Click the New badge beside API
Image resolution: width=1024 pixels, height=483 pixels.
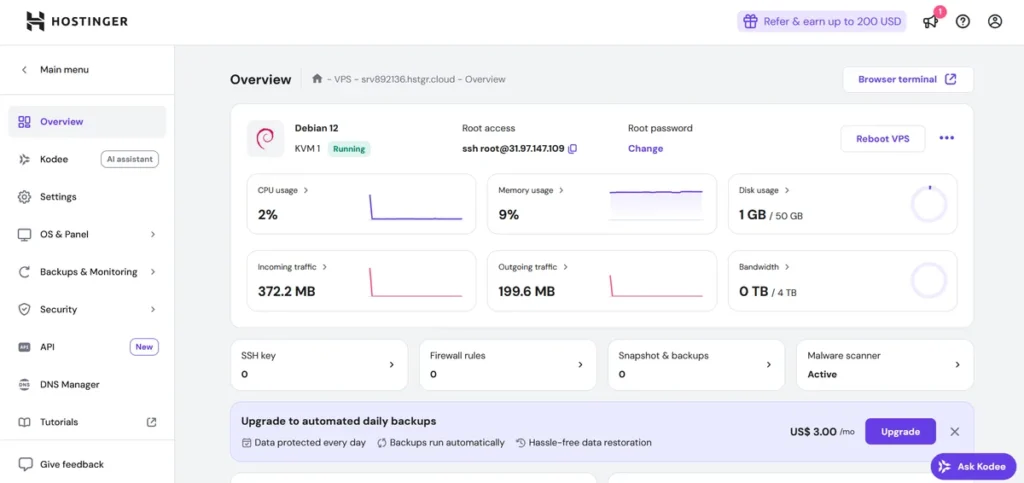144,347
